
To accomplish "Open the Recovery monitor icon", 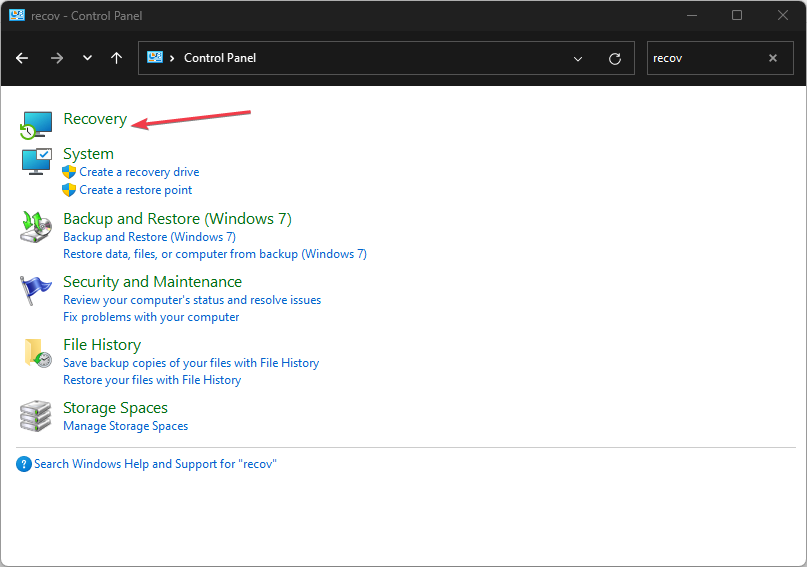I will pos(36,125).
